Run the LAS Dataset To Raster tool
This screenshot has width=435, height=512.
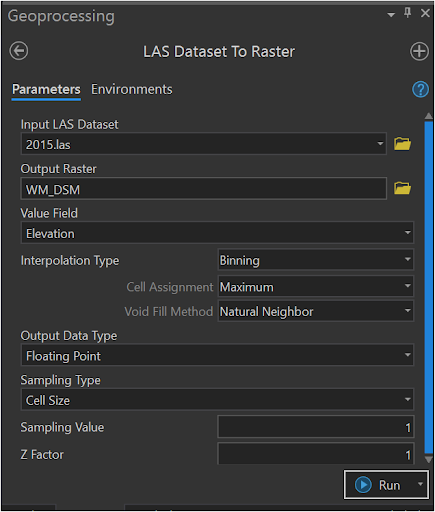[x=378, y=485]
